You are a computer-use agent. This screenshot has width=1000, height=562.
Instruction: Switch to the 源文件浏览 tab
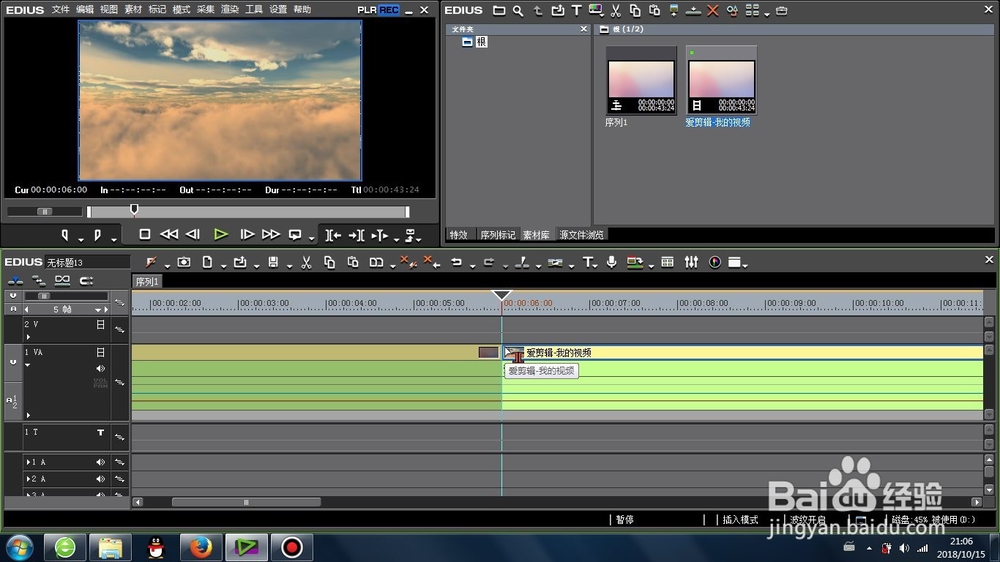tap(582, 235)
